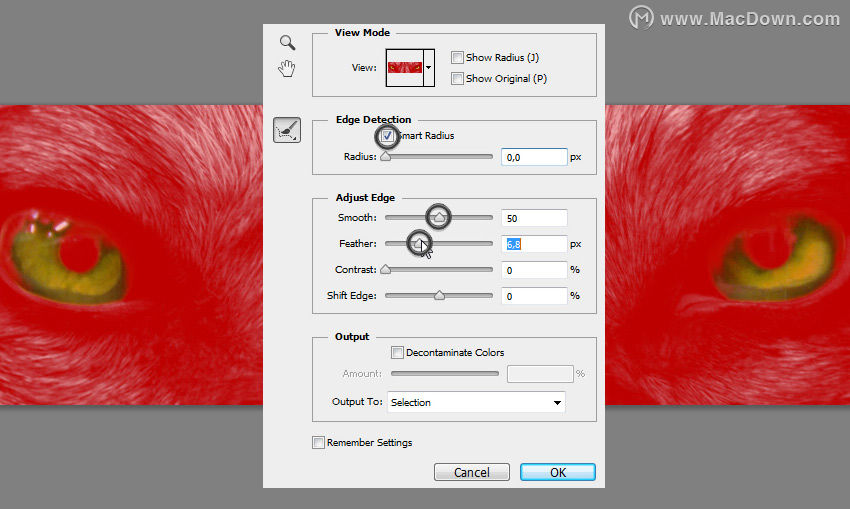Open the View mode dropdown arrow
850x509 pixels.
pyautogui.click(x=428, y=68)
